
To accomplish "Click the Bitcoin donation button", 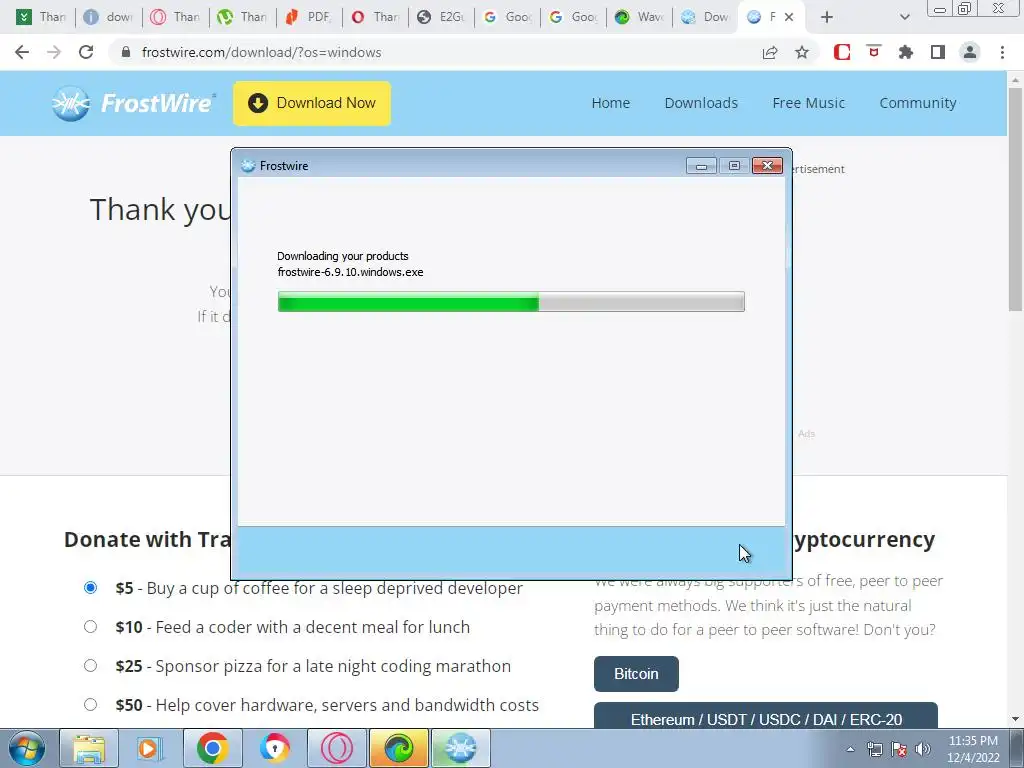I will tap(636, 674).
